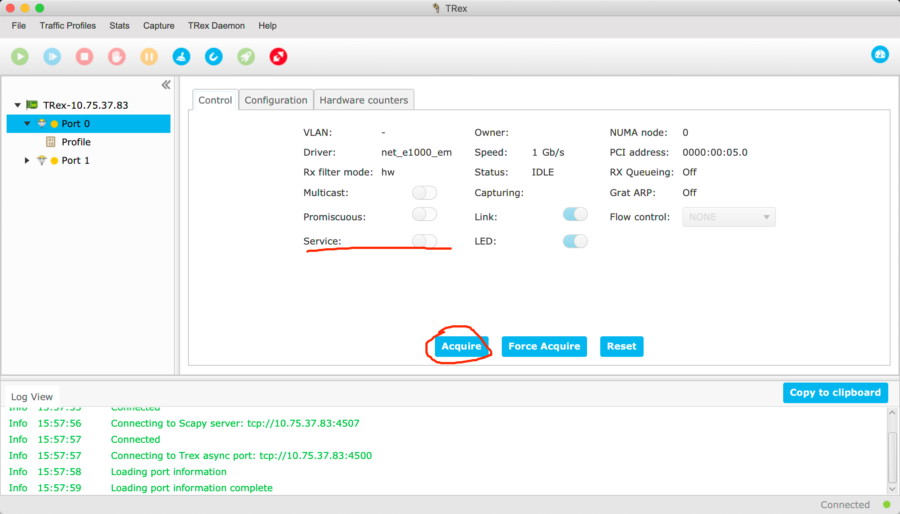
Task: Click the light blue Start-all play icon
Action: point(52,56)
